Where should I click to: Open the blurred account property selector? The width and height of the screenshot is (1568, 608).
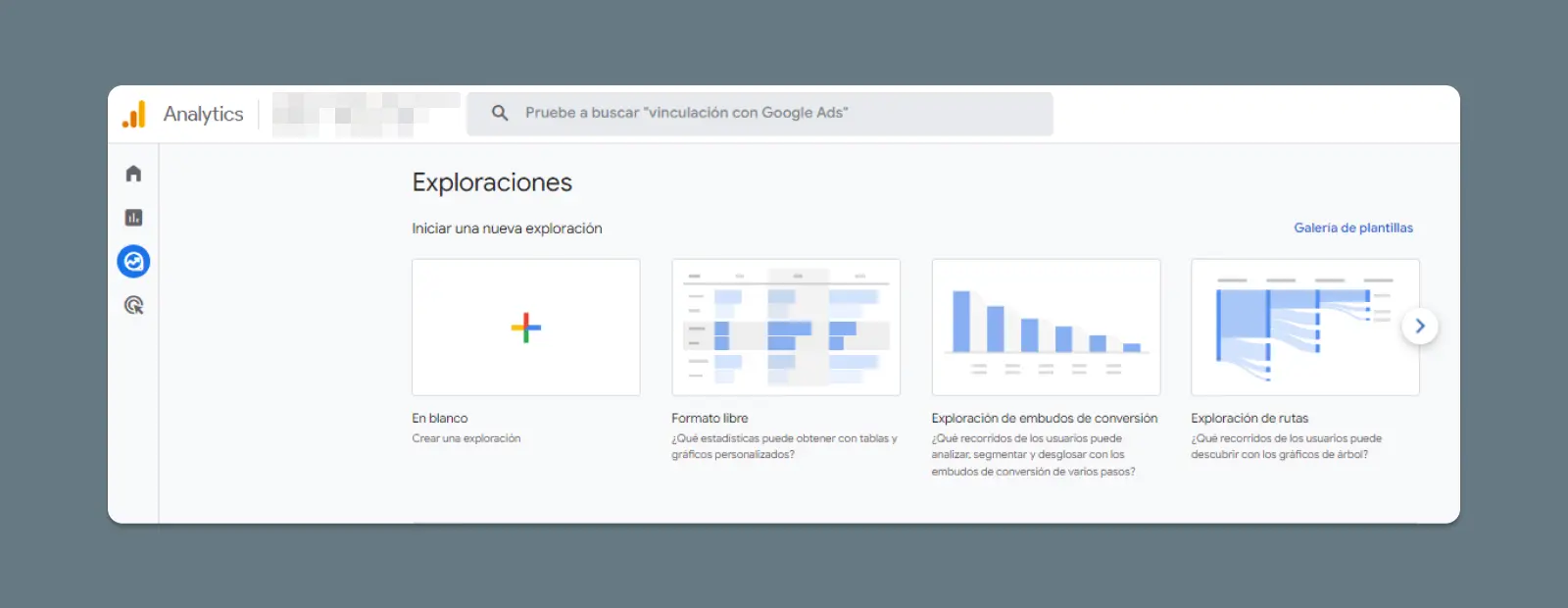[x=365, y=114]
